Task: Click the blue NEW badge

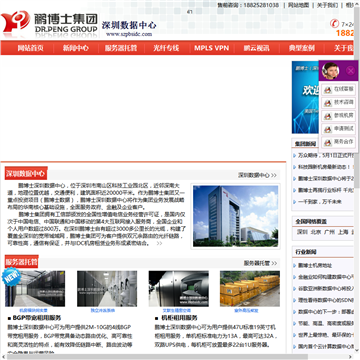Action: [11, 276]
